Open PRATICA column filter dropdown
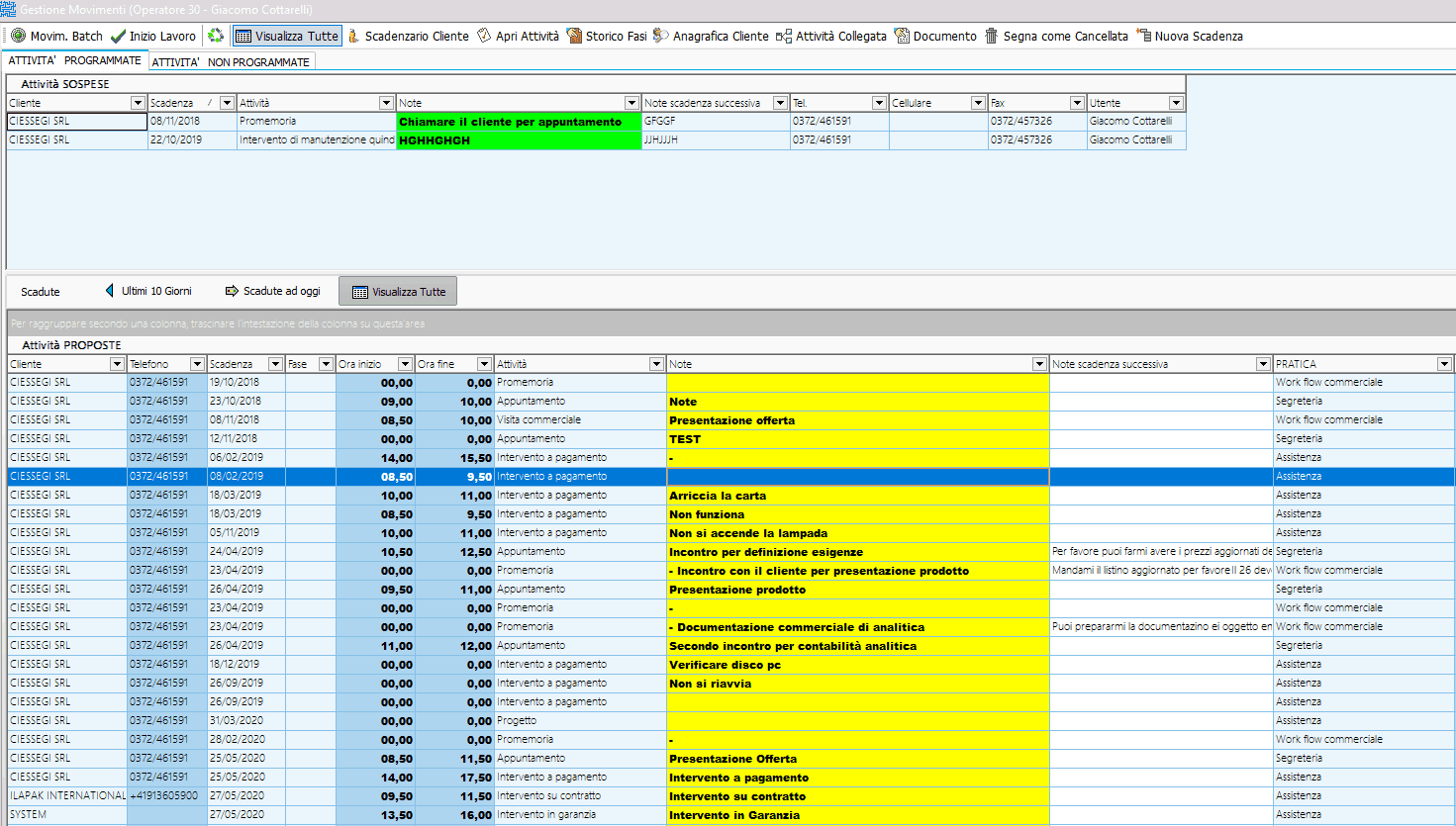Viewport: 1456px width, 826px height. point(1444,364)
